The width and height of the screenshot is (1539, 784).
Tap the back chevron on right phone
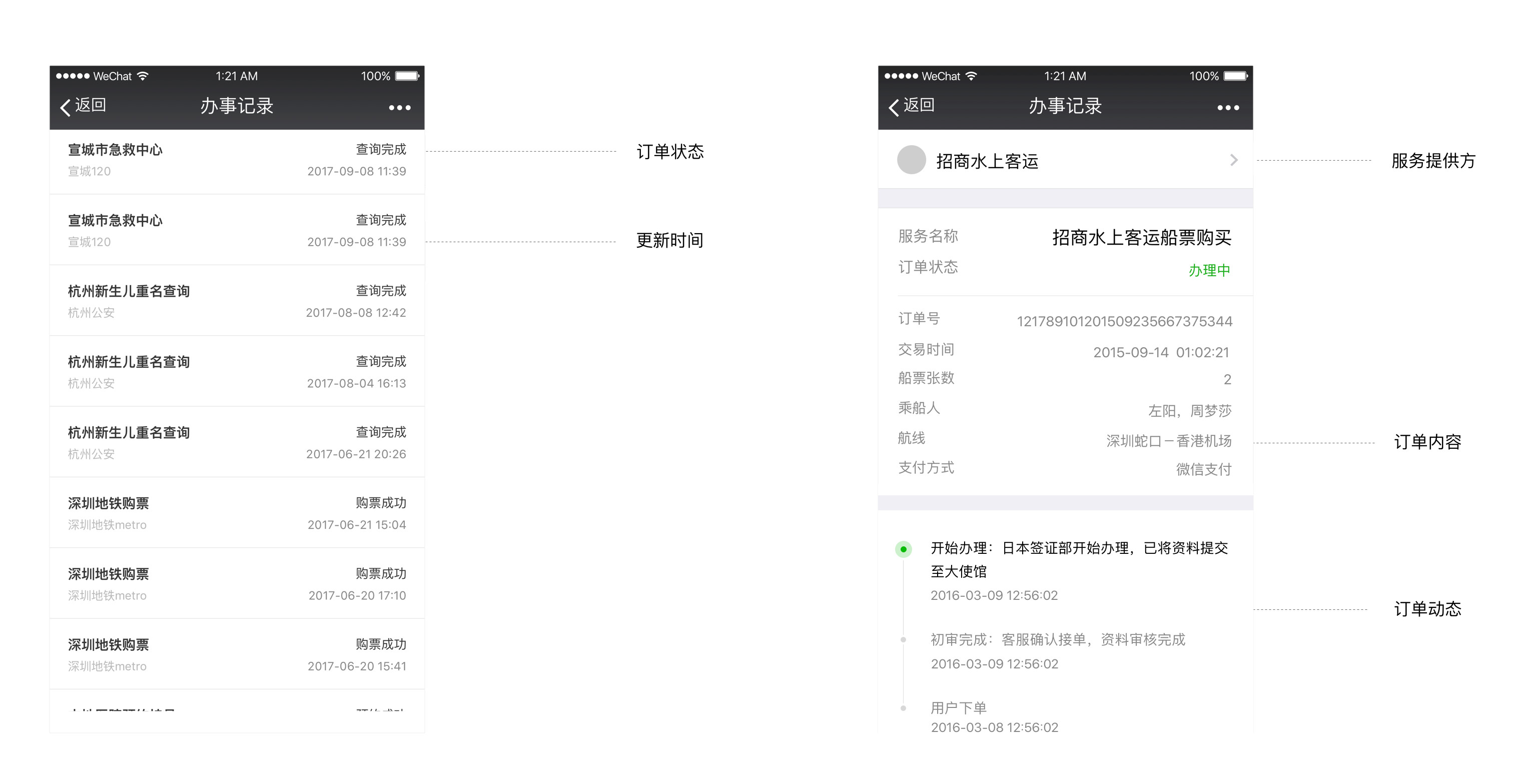click(x=894, y=107)
